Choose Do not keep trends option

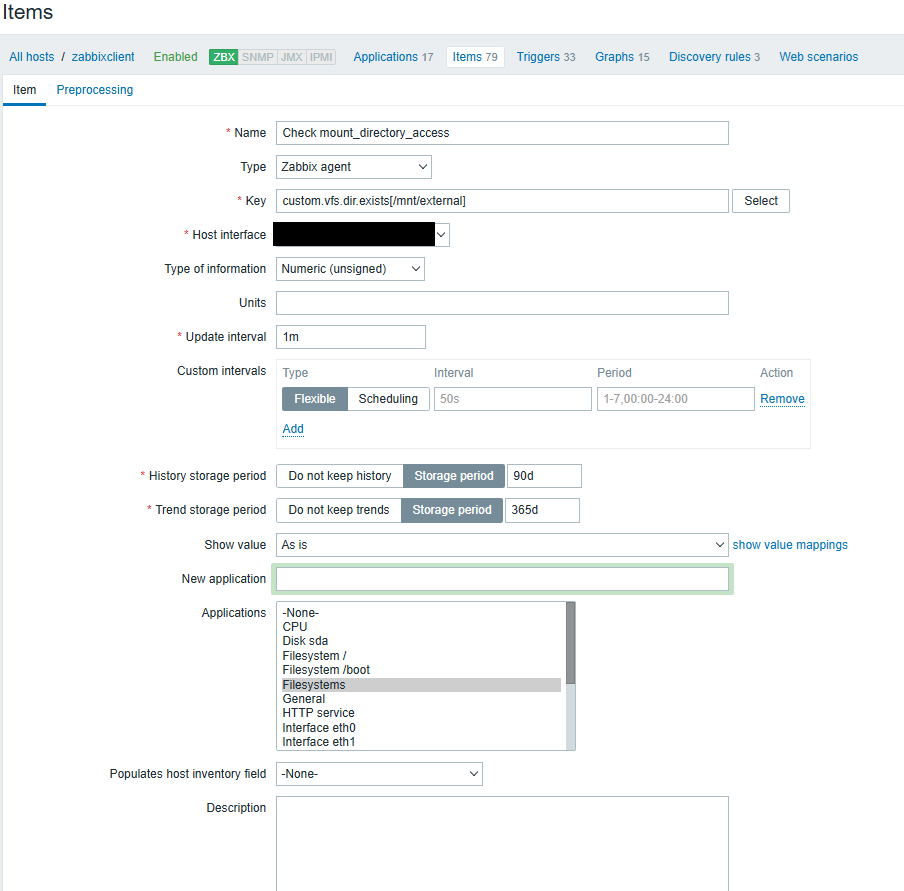[x=339, y=510]
